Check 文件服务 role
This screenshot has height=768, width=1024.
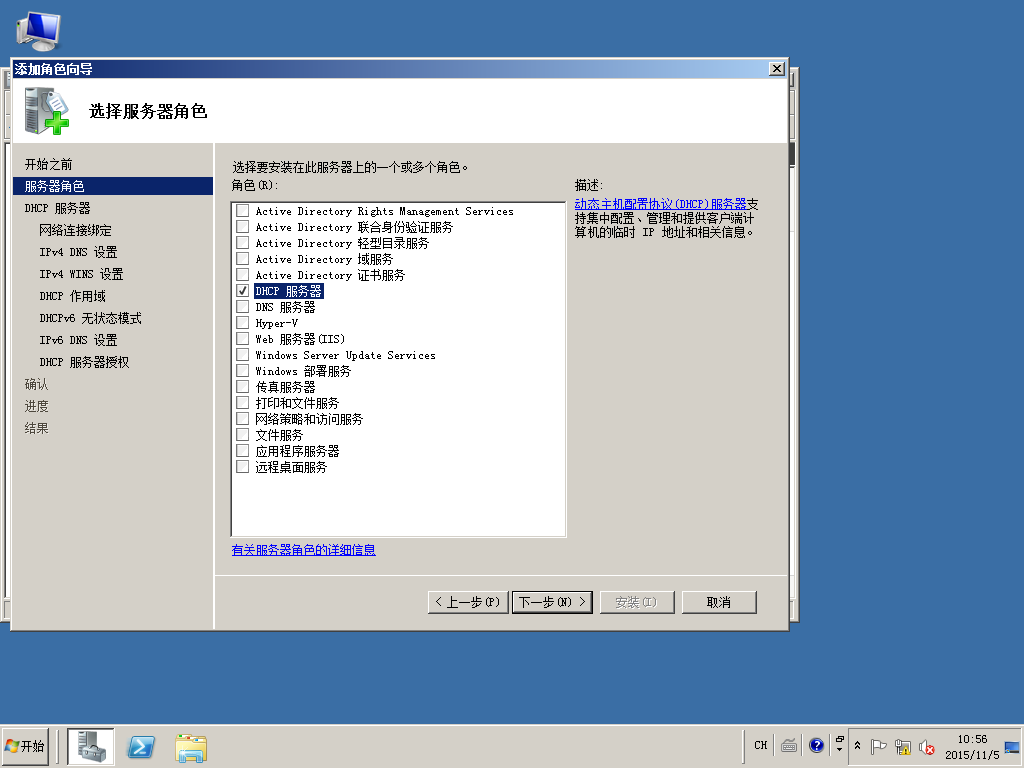tap(242, 435)
